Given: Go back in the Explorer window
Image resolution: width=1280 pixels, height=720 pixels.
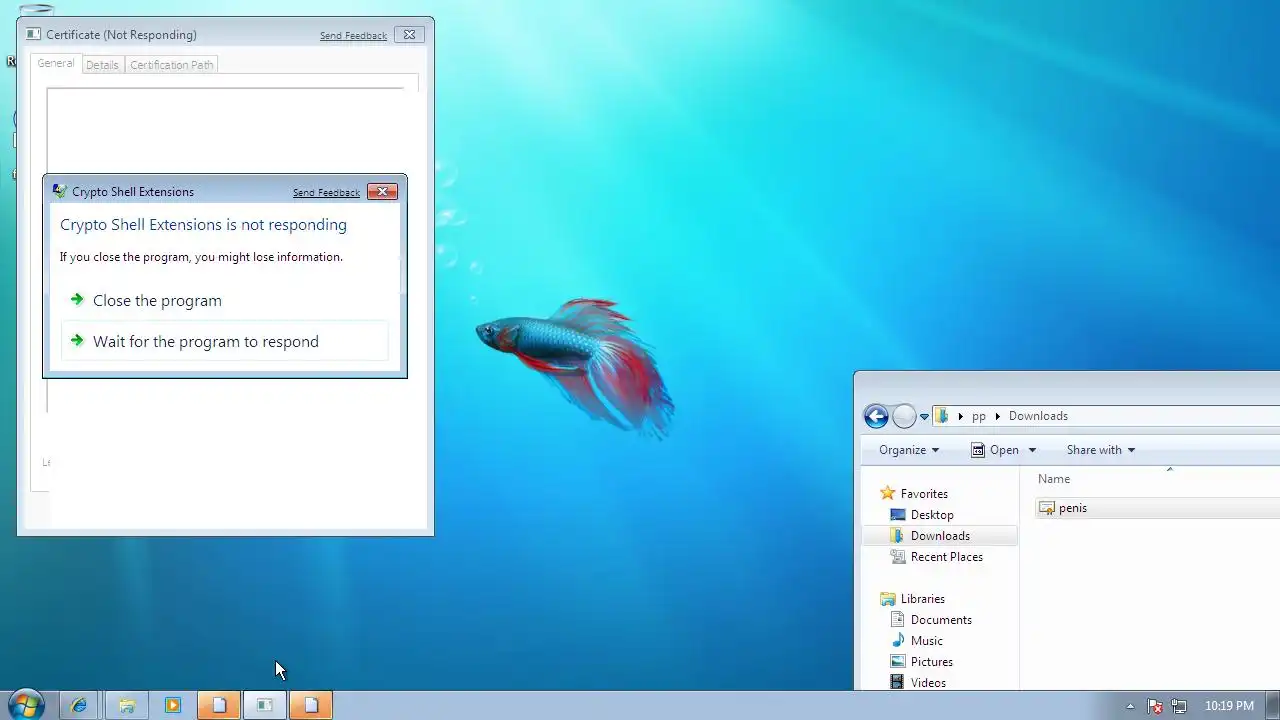Looking at the screenshot, I should point(876,416).
